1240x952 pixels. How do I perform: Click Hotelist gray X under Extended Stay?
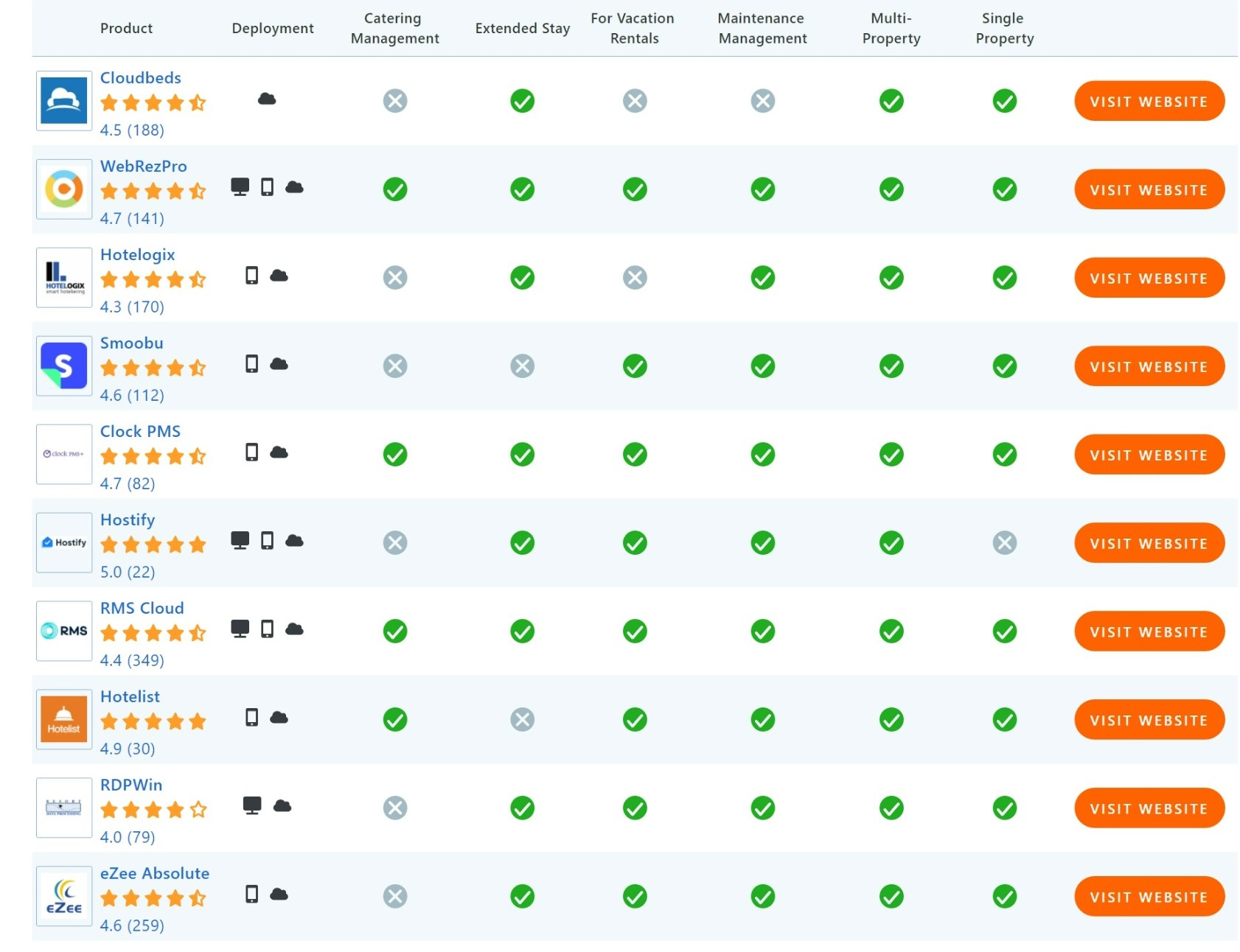(522, 720)
